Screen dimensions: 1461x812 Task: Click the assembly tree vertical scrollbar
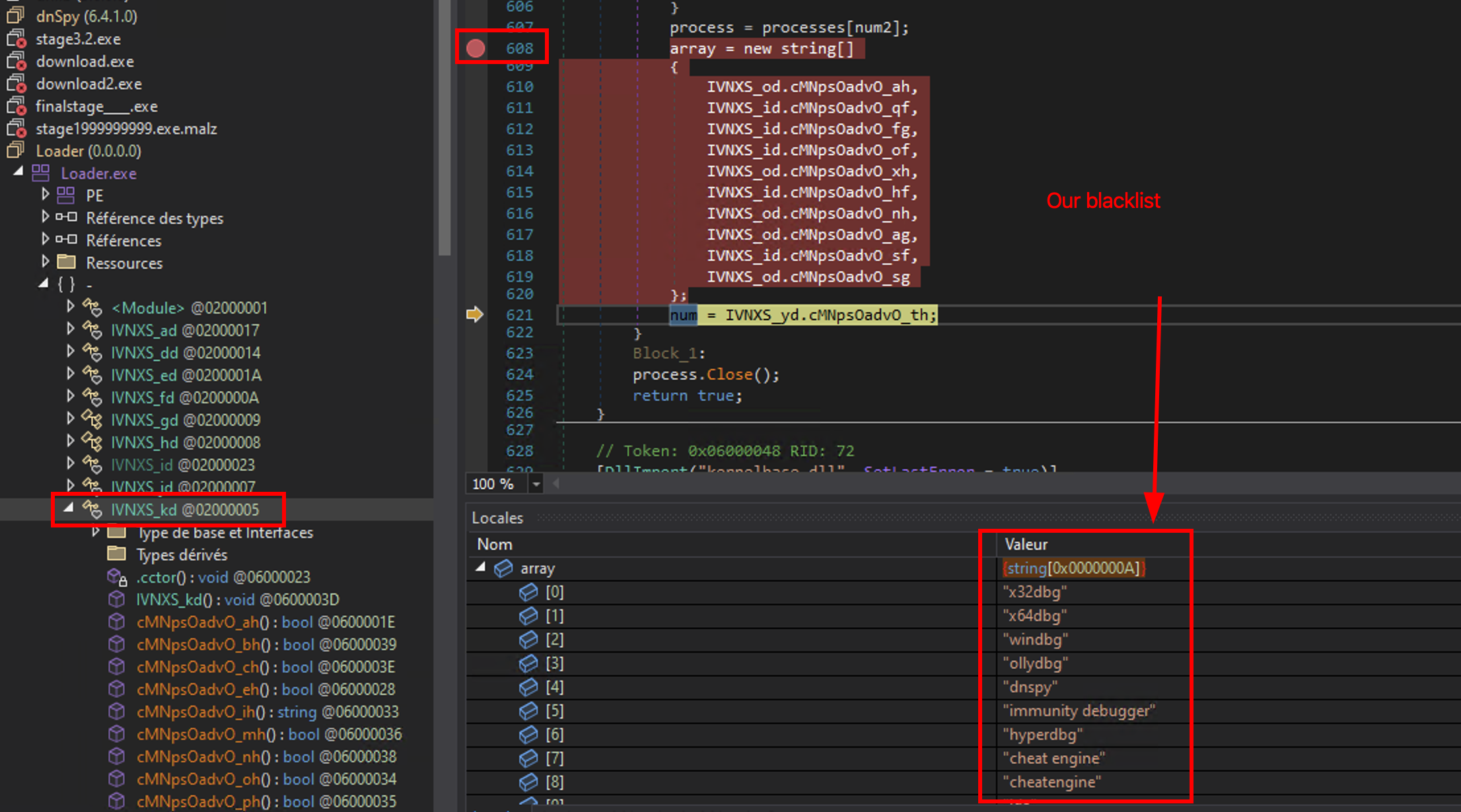[445, 125]
